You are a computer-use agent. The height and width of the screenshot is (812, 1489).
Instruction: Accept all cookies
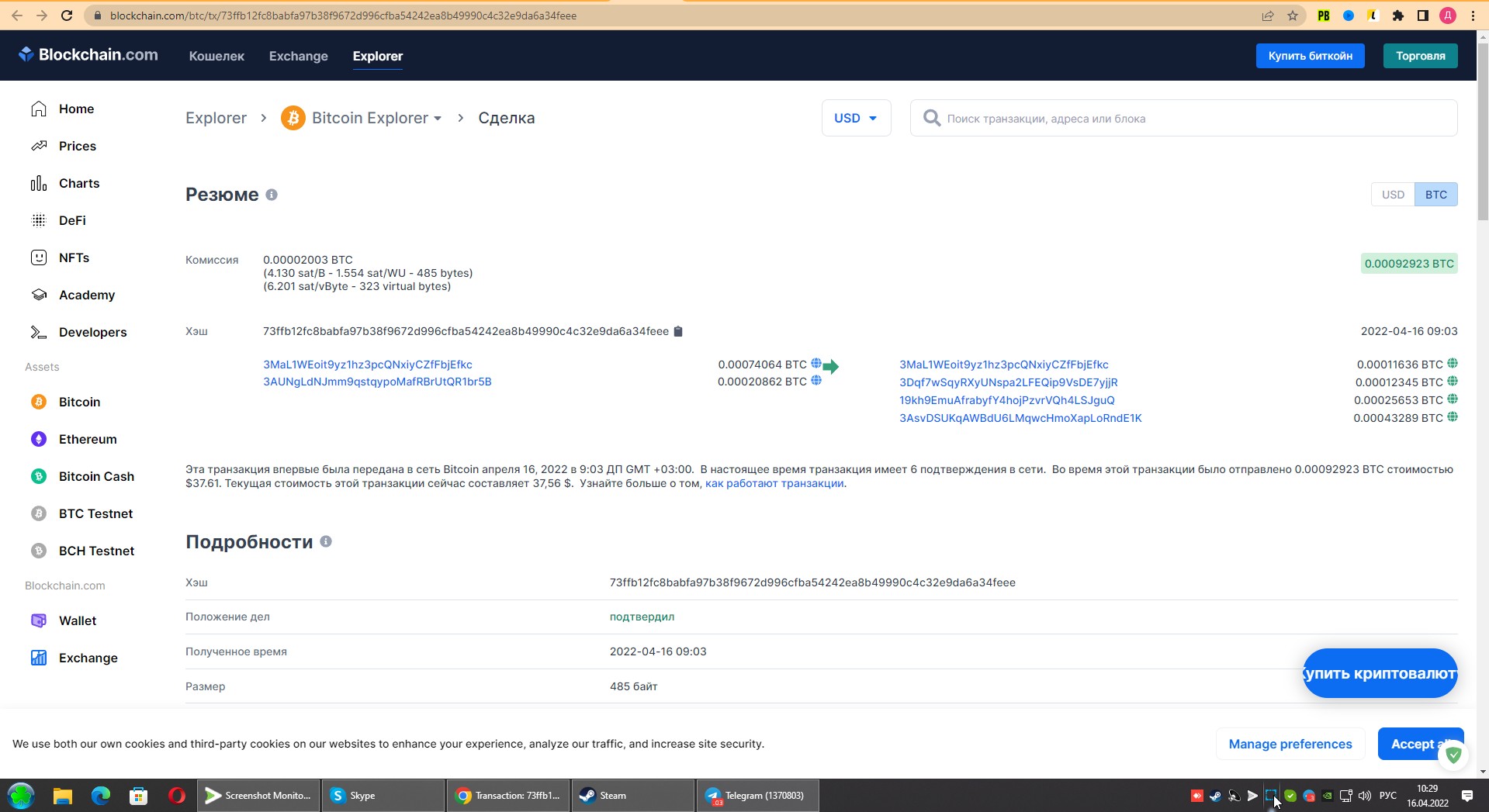pyautogui.click(x=1420, y=744)
